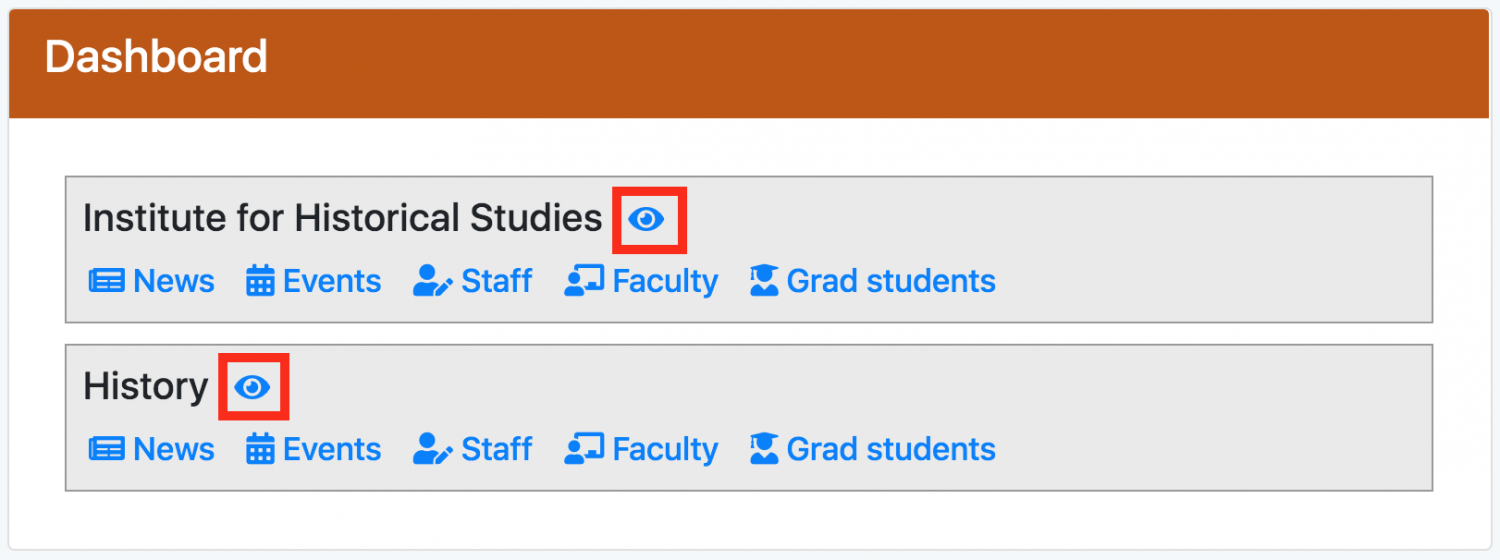Open Grad students link text under Institute for Historical Studies

[x=891, y=281]
